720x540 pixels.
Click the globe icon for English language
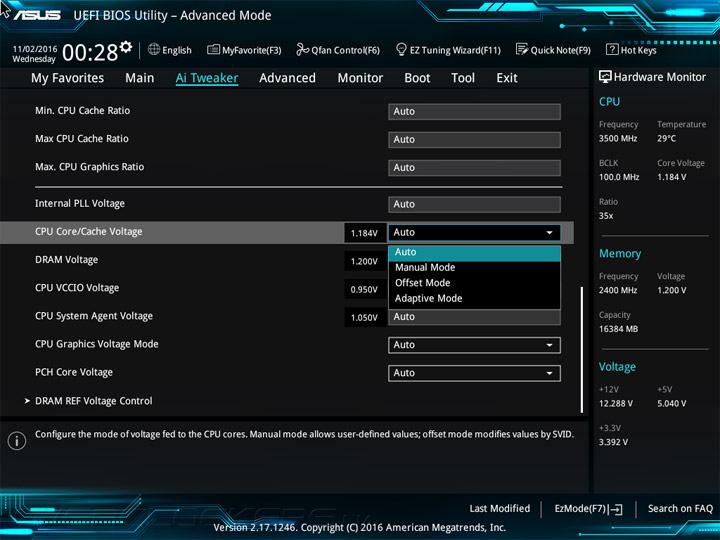point(153,50)
